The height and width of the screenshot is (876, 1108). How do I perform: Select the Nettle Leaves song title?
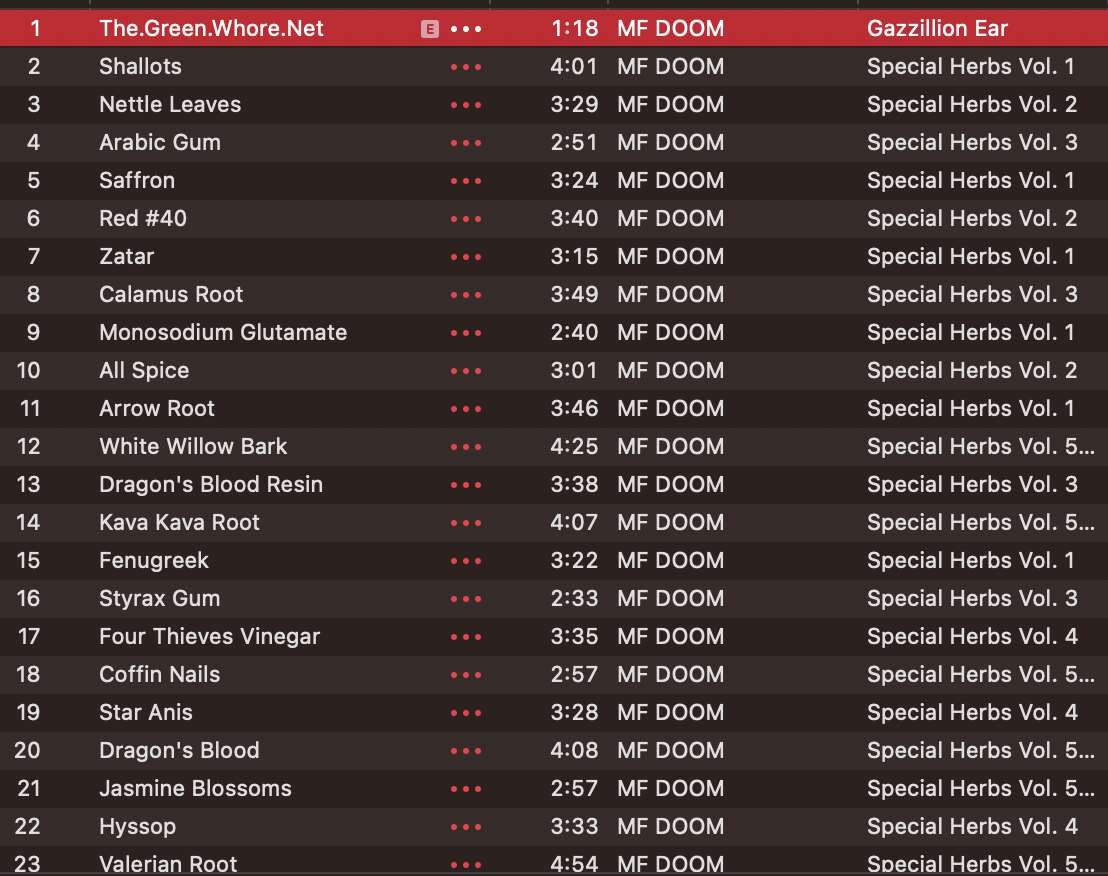[170, 105]
